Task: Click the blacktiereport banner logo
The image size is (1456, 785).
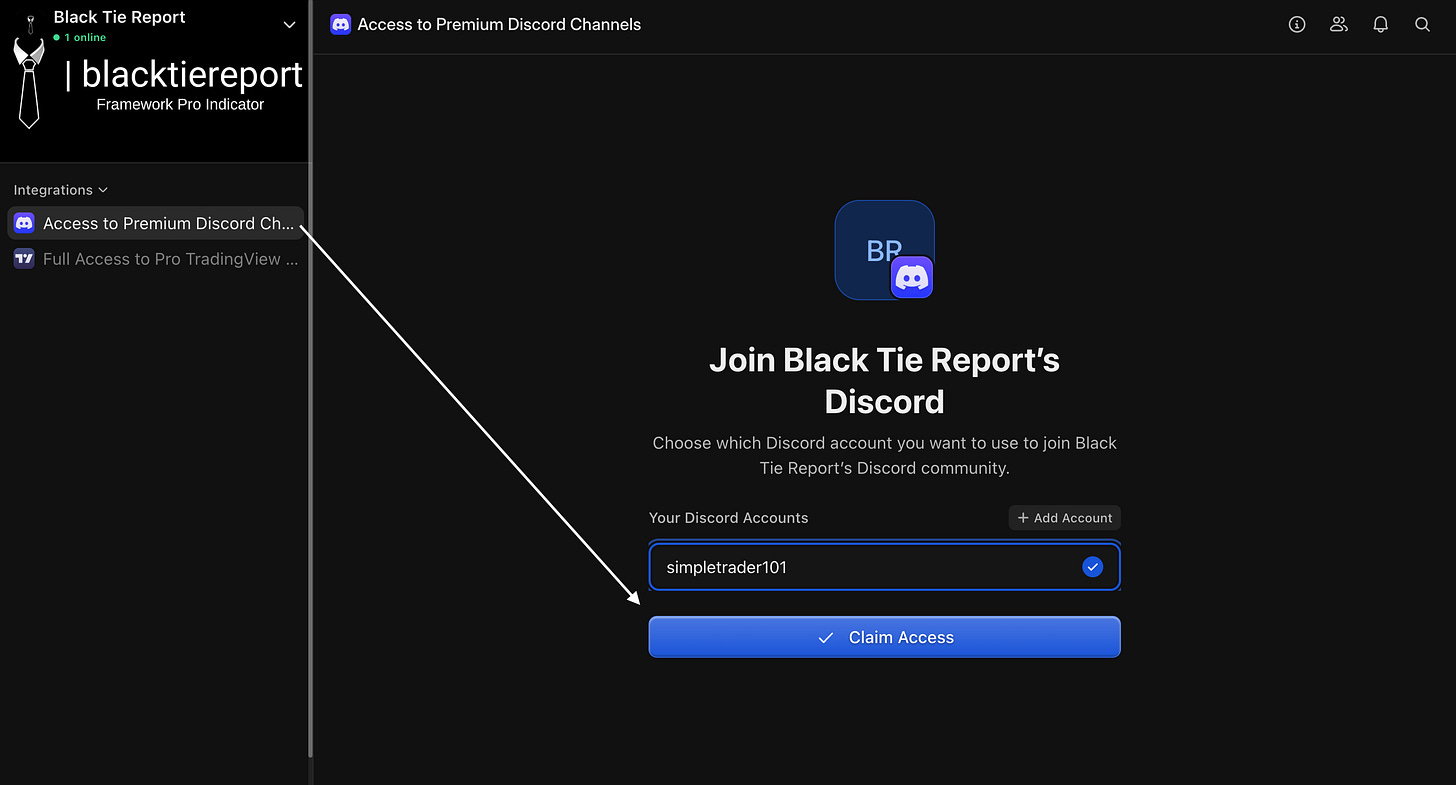Action: pos(155,80)
